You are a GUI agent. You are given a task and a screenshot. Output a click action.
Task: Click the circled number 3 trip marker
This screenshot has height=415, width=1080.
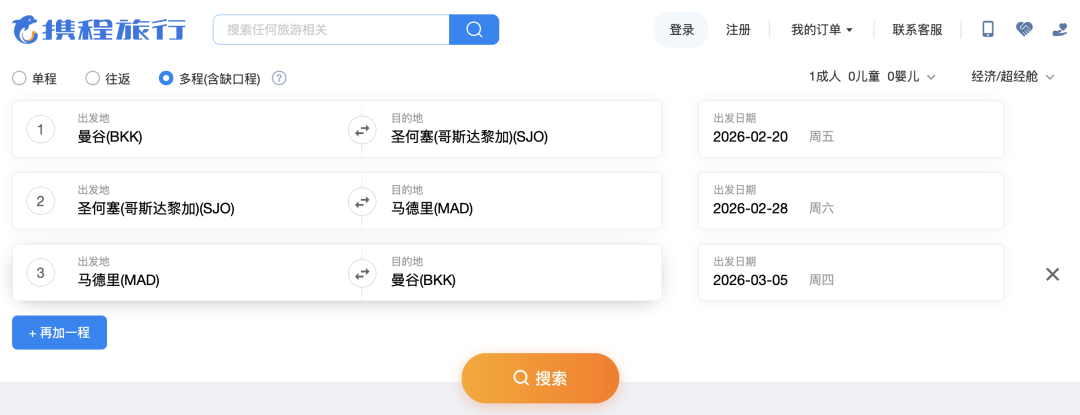[x=41, y=273]
